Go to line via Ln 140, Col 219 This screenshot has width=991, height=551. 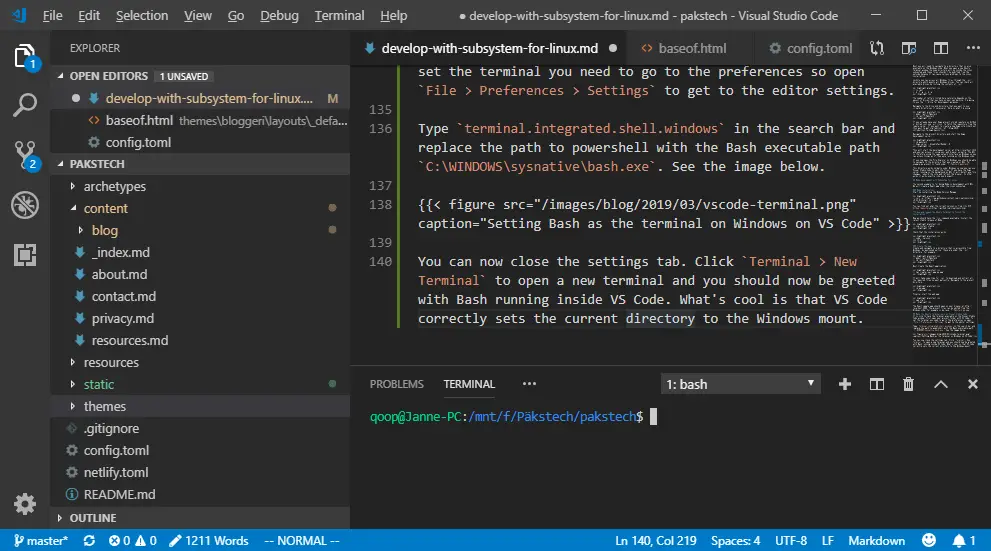click(x=655, y=541)
